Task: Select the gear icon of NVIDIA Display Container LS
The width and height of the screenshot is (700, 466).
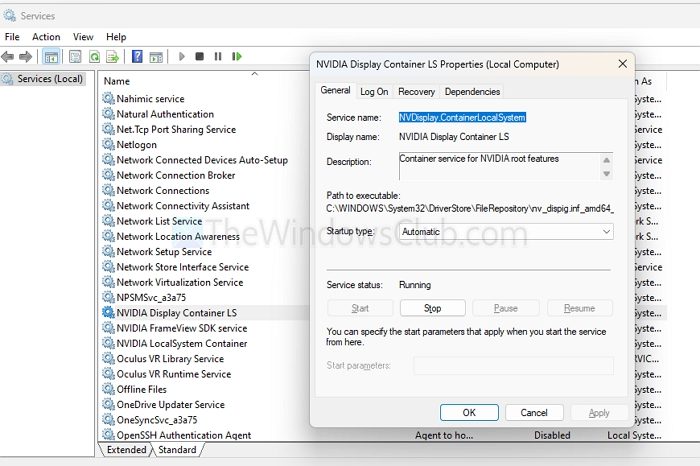Action: 108,312
